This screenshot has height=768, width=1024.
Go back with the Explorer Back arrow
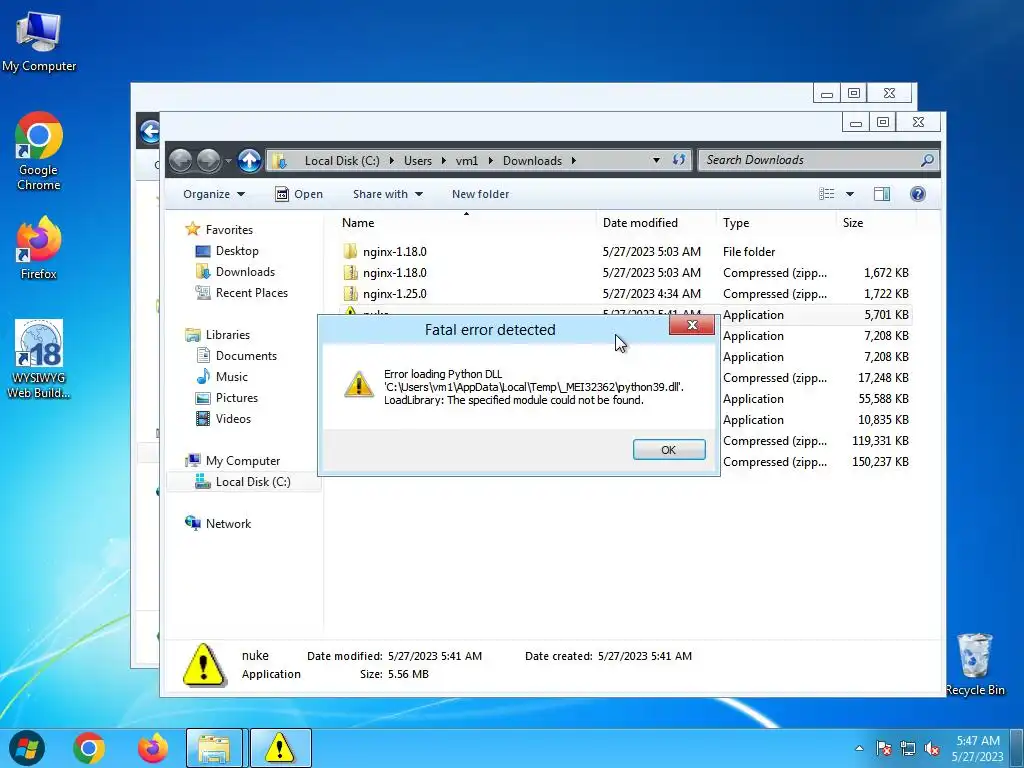coord(181,160)
